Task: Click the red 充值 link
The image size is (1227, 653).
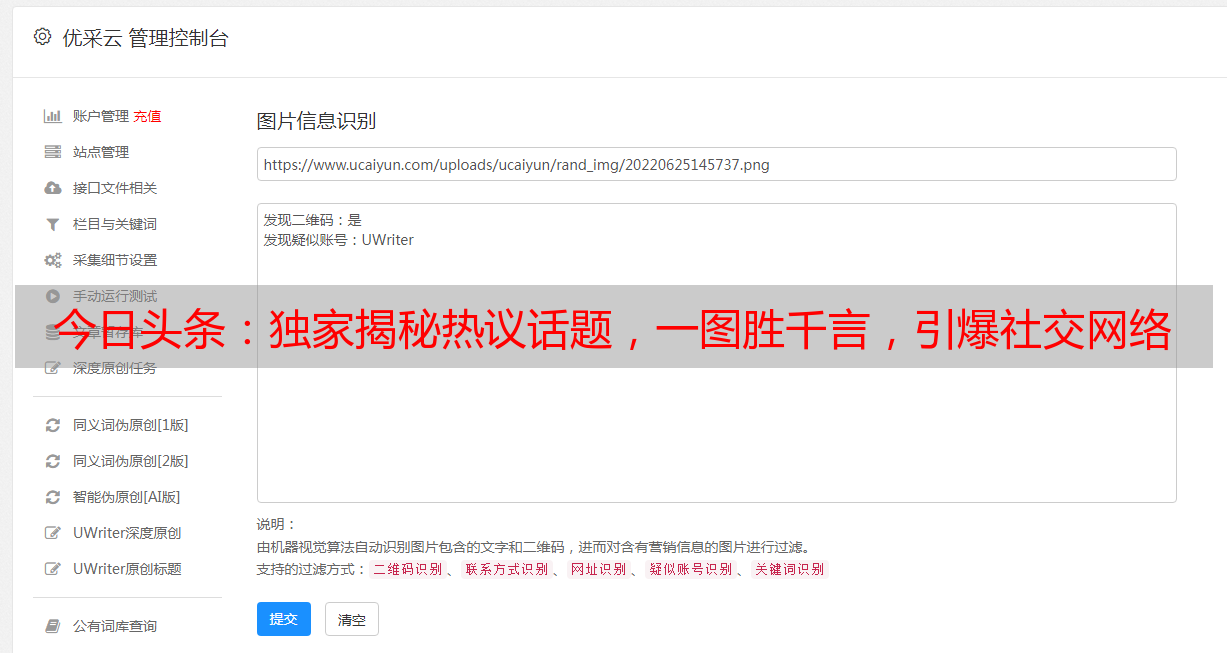Action: (147, 116)
